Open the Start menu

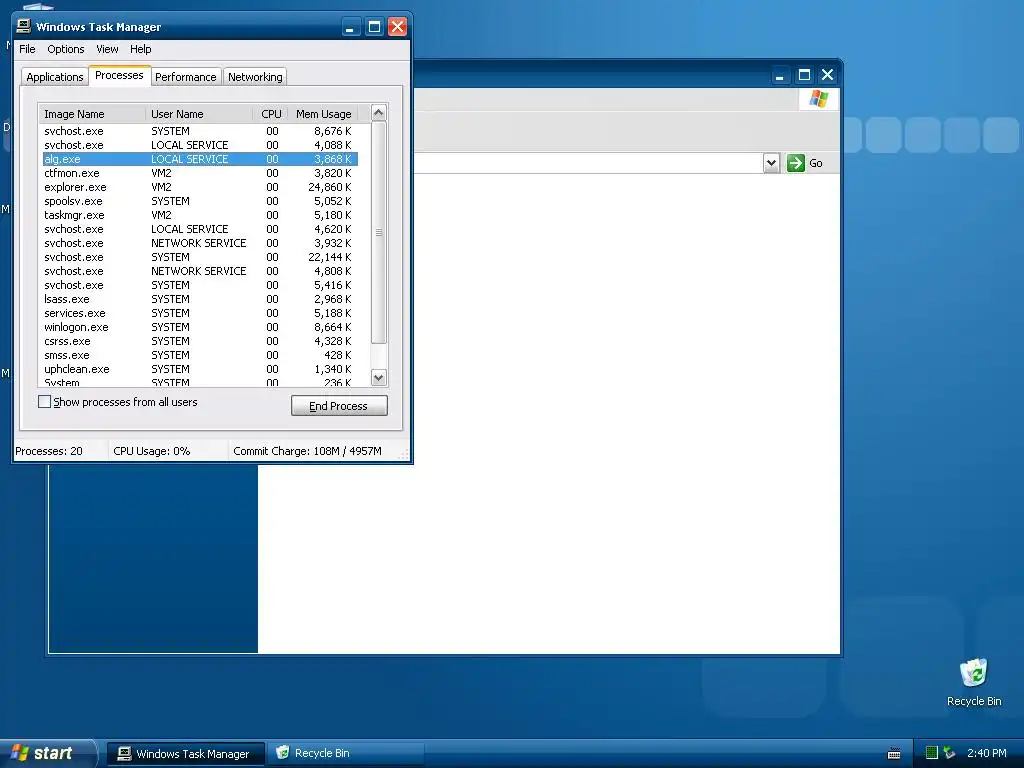tap(47, 753)
